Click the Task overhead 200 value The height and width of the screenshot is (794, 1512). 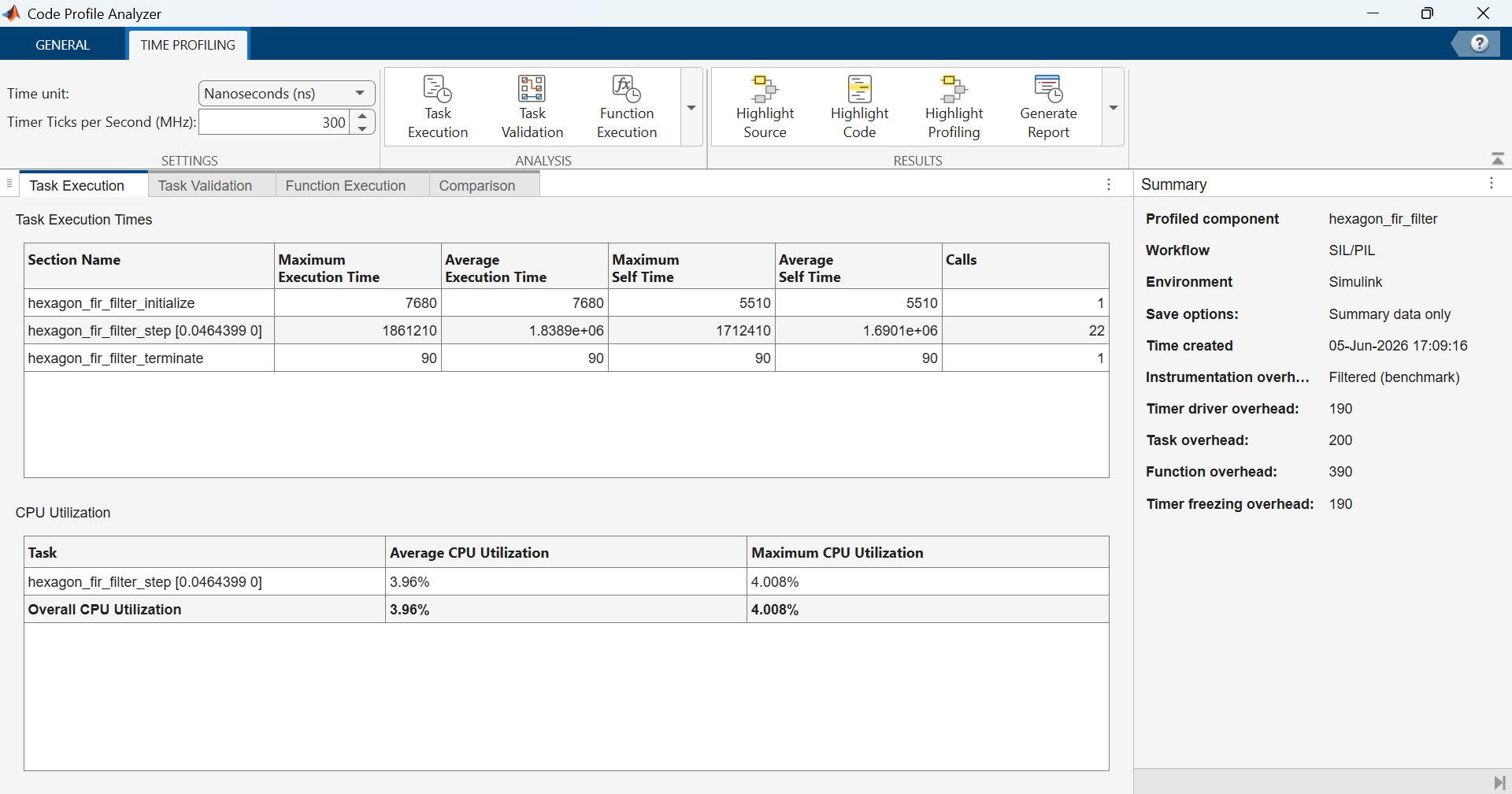[x=1340, y=440]
